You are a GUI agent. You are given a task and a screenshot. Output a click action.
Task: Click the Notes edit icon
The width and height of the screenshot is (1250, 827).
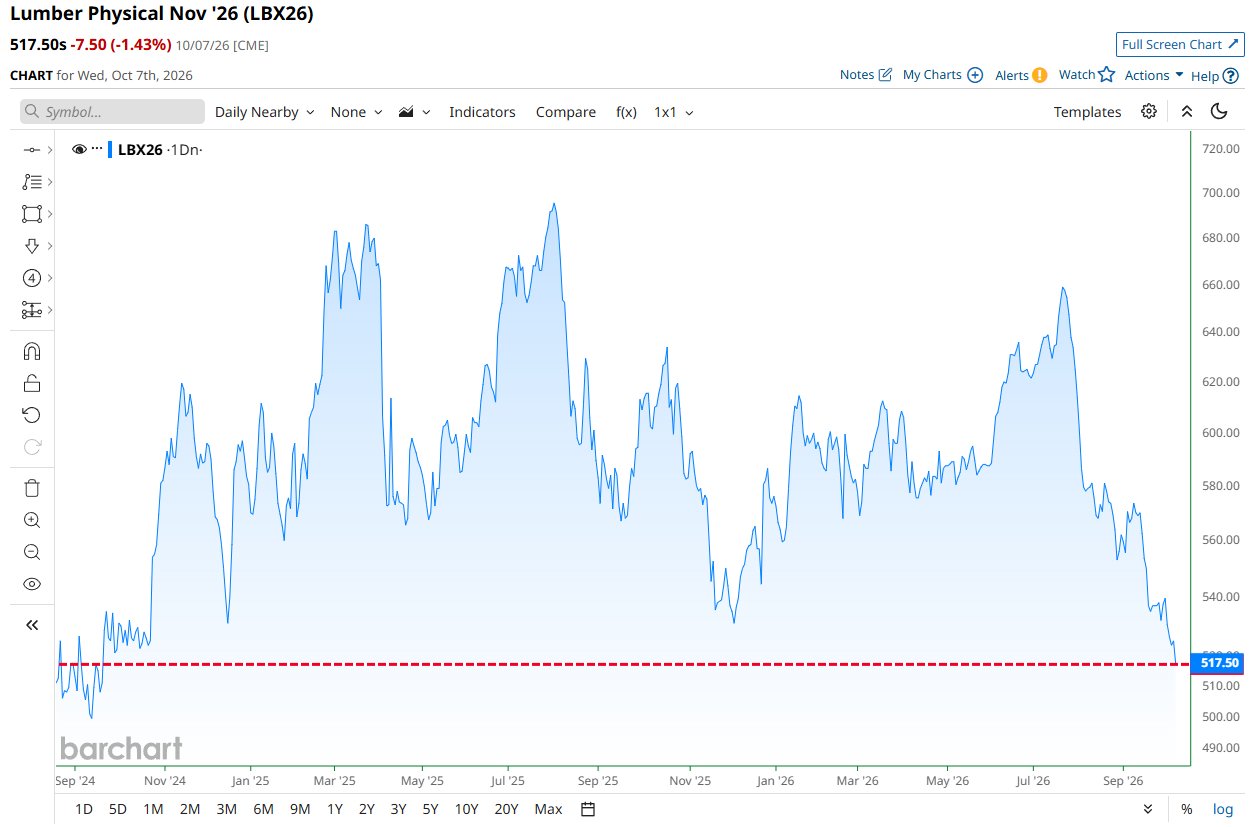pos(885,75)
